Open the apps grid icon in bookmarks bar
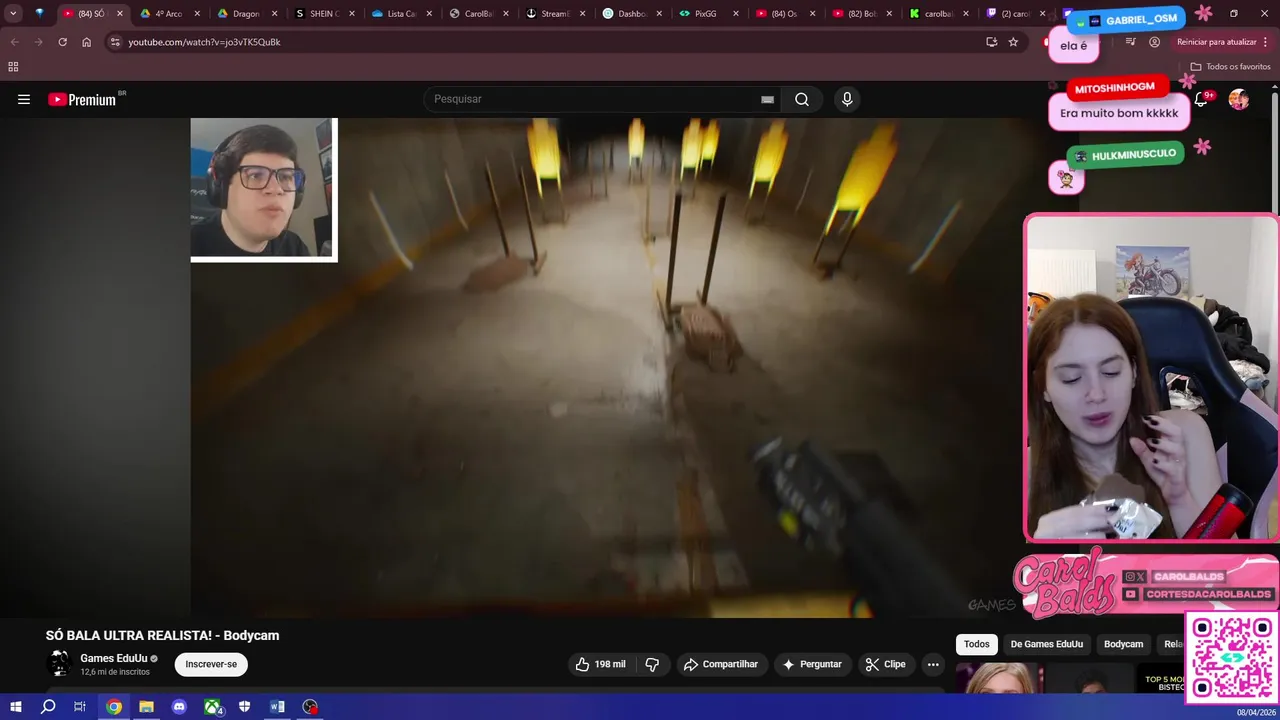Viewport: 1280px width, 720px height. [x=13, y=66]
